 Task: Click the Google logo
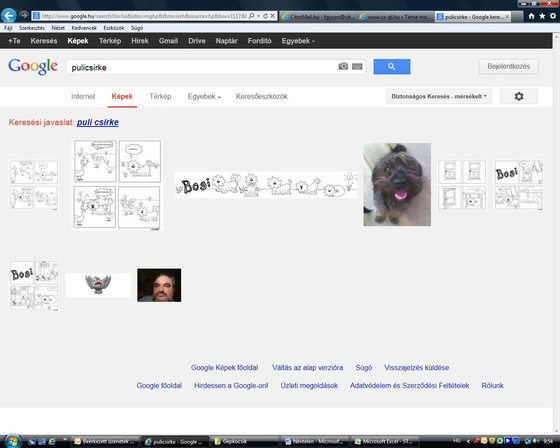33,66
